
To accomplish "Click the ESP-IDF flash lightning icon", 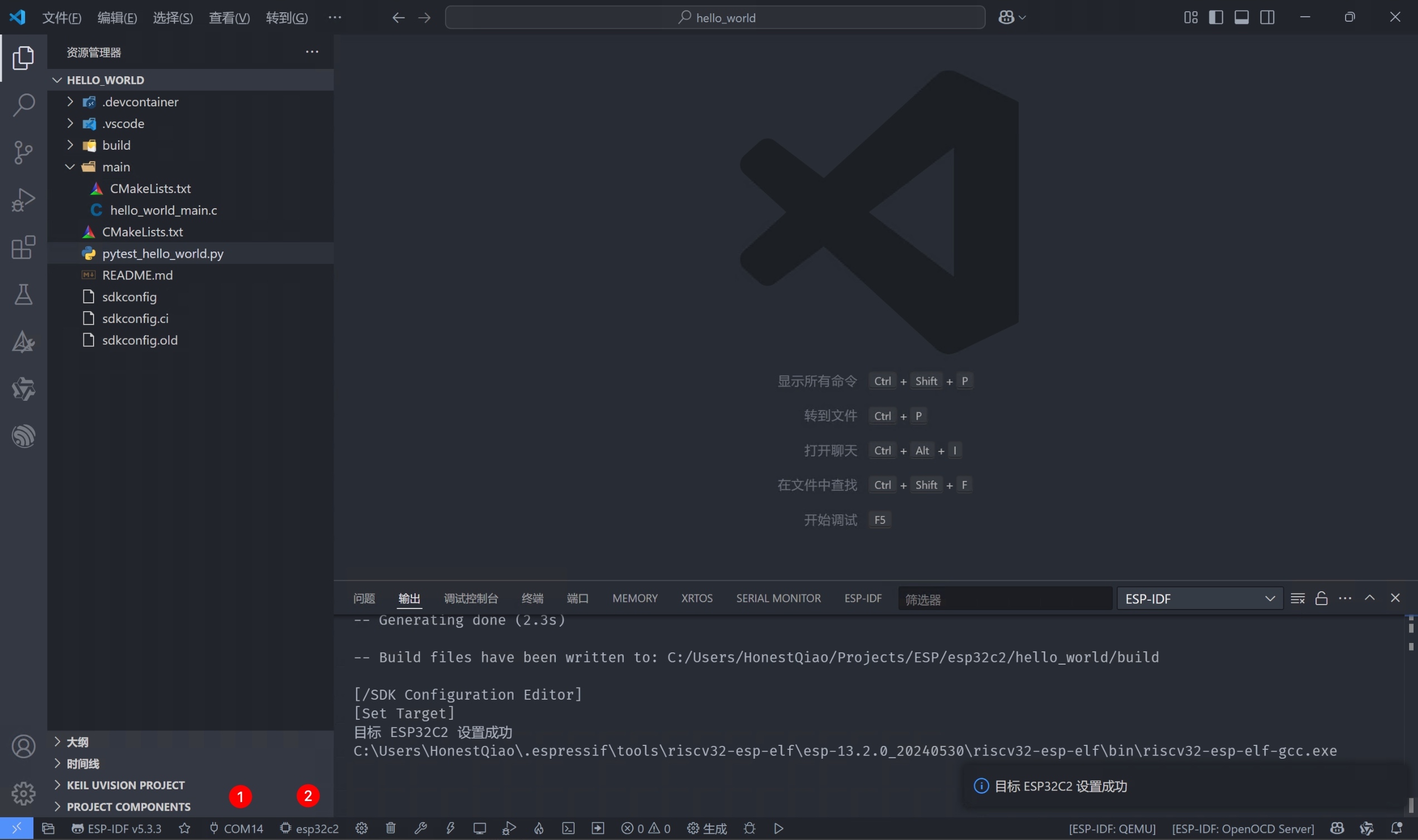I will pyautogui.click(x=450, y=828).
